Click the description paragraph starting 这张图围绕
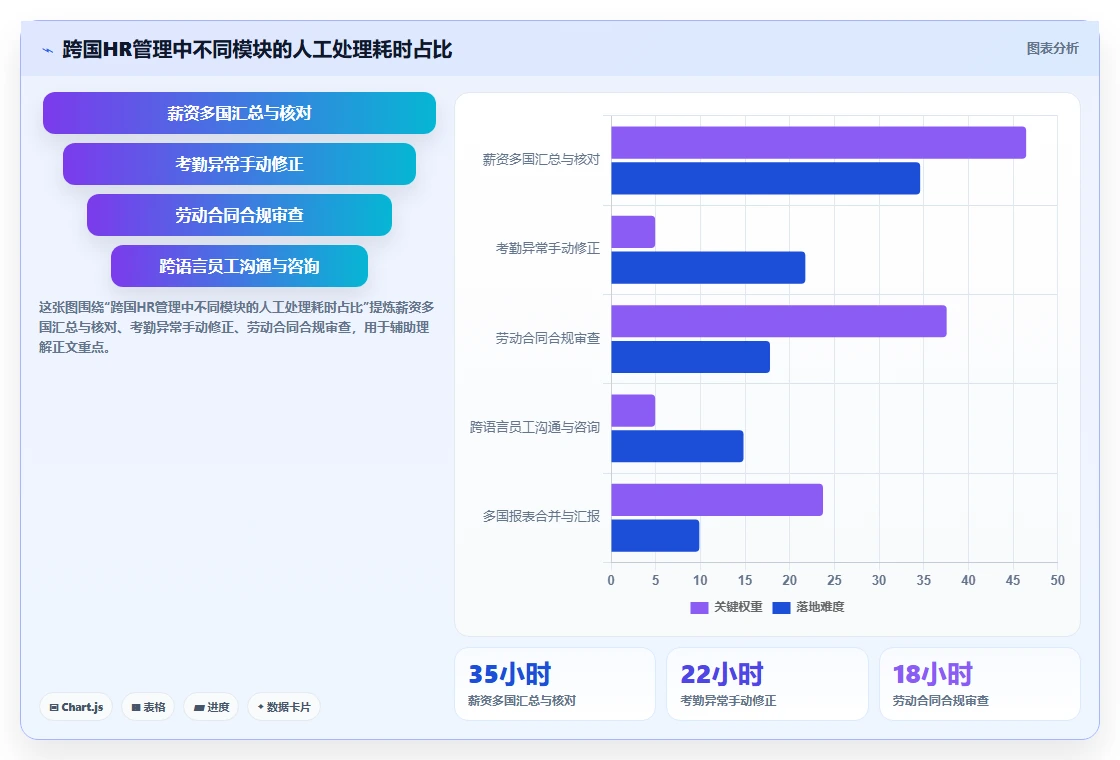This screenshot has width=1120, height=760. click(x=236, y=327)
